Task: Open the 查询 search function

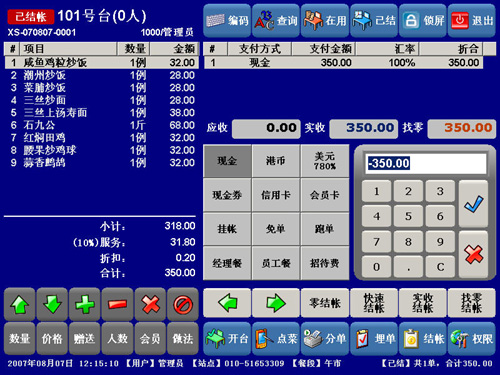Action: point(276,21)
